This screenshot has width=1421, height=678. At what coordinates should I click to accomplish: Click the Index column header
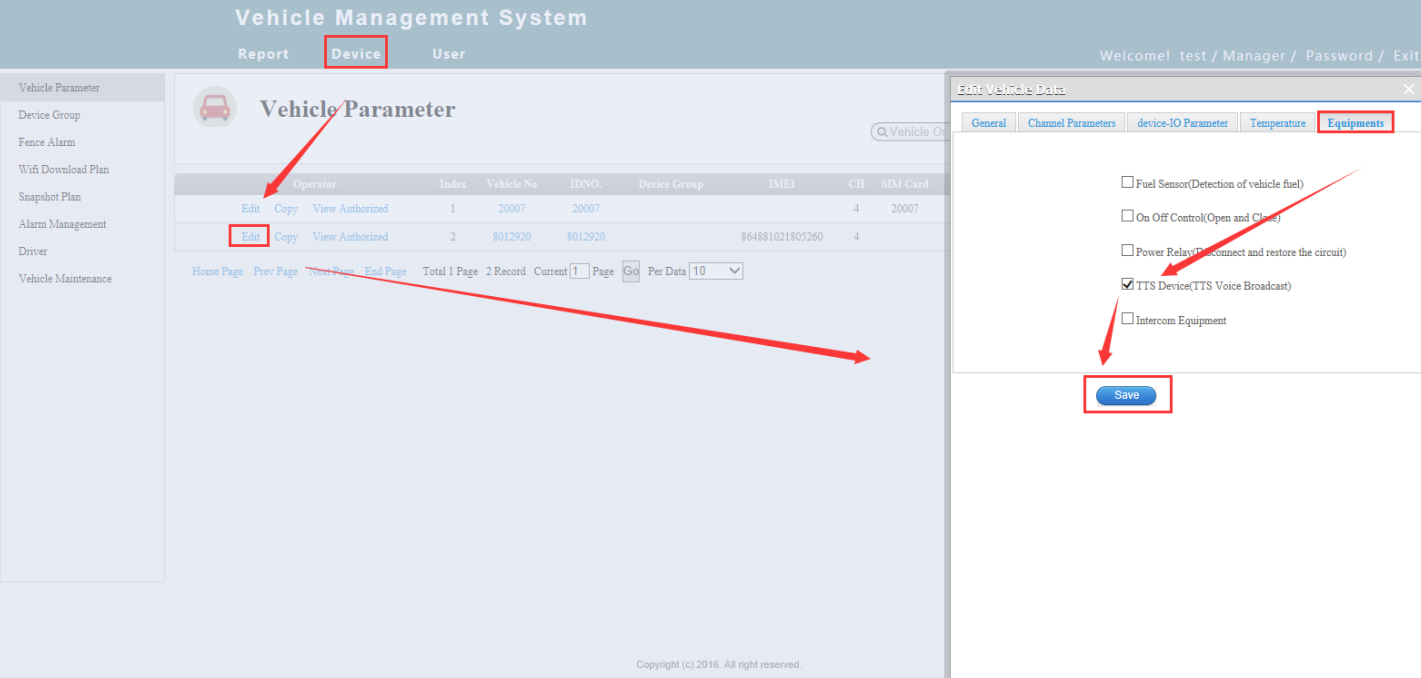[452, 184]
